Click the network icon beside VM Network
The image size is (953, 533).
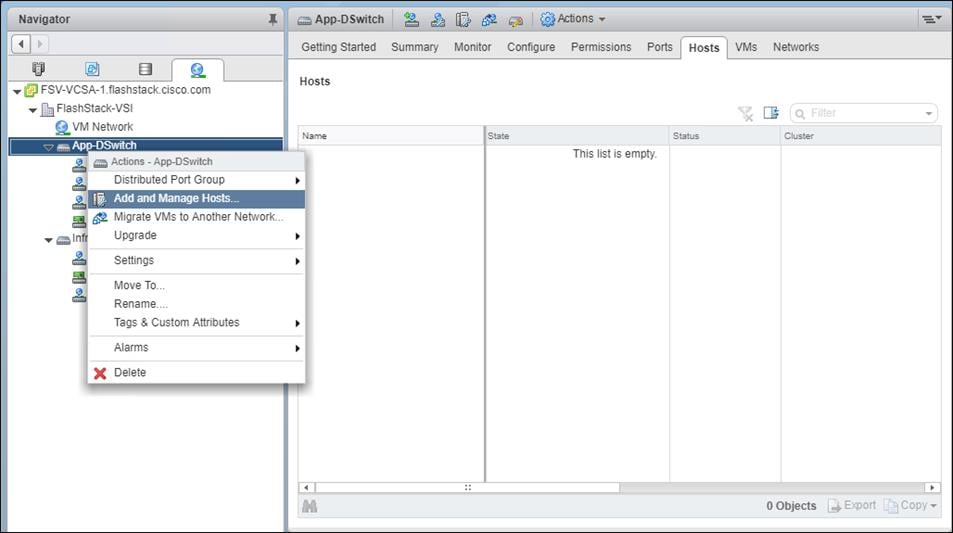62,128
